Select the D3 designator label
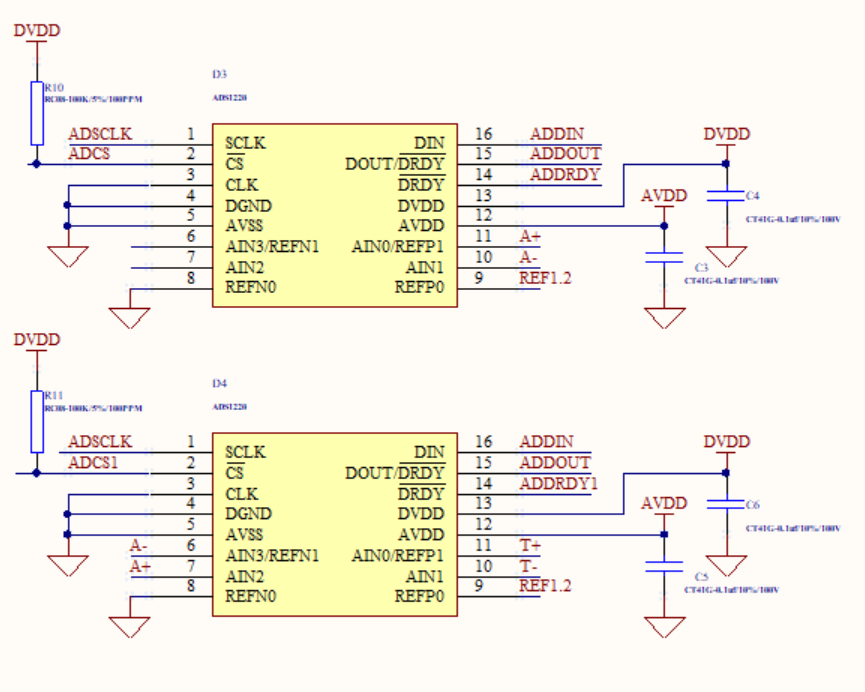 (x=220, y=74)
